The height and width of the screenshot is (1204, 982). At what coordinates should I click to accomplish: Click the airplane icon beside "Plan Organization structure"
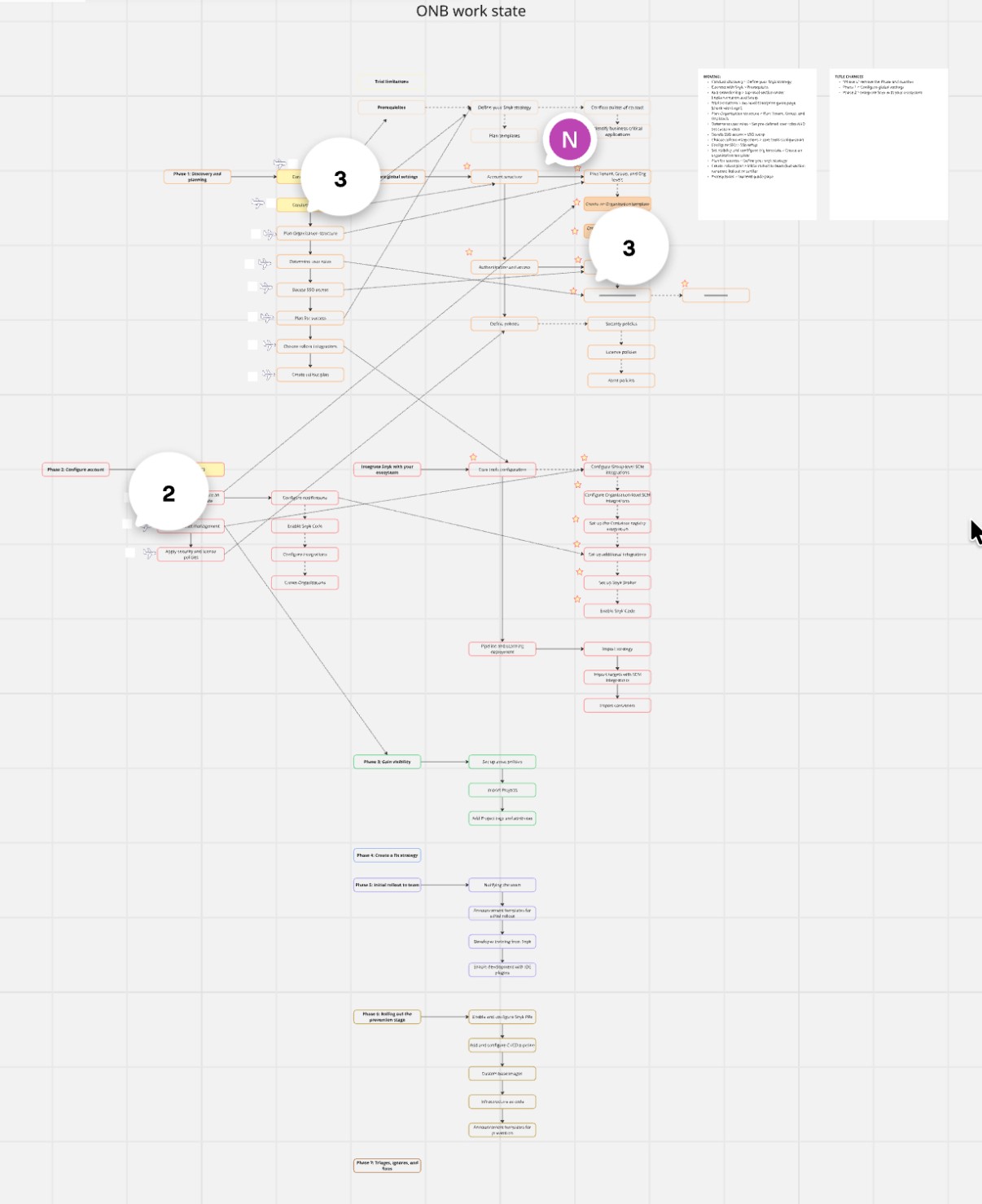click(x=269, y=234)
